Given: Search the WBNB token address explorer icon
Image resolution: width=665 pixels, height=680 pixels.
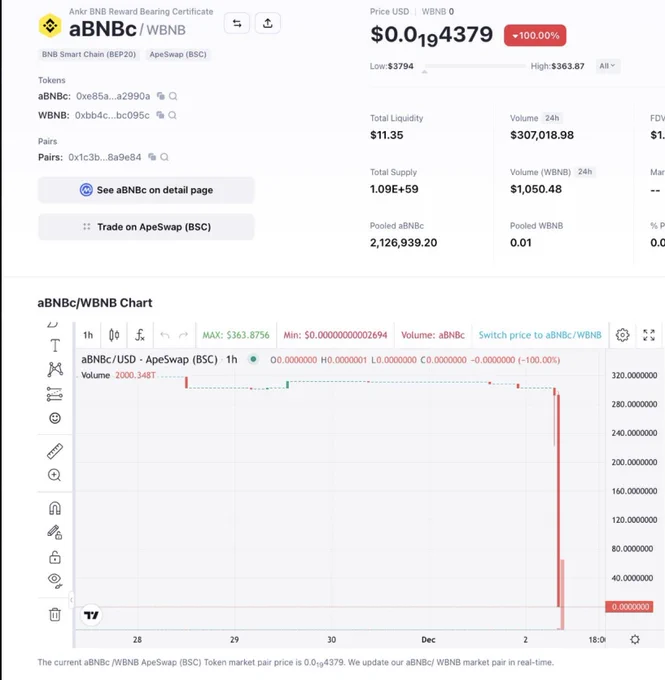Looking at the screenshot, I should tap(172, 115).
